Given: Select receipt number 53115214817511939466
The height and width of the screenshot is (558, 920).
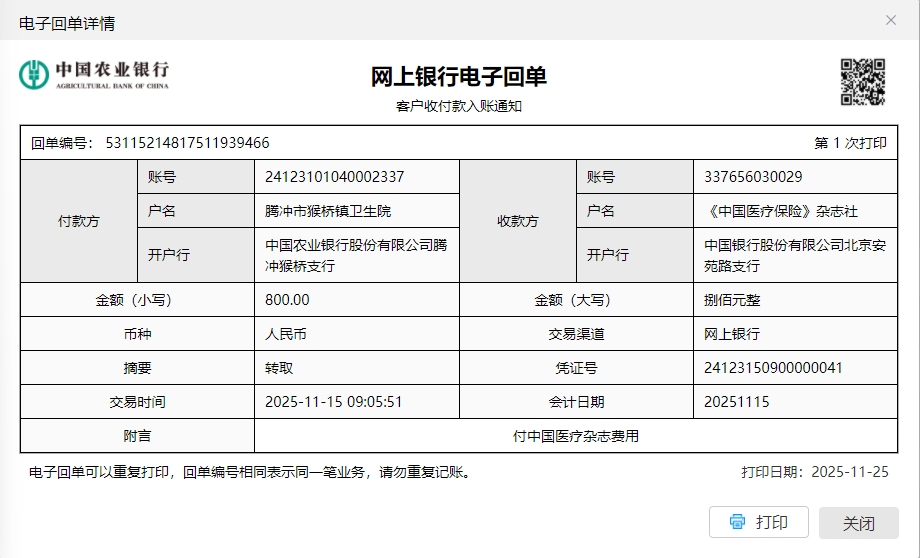Looking at the screenshot, I should pyautogui.click(x=187, y=143).
